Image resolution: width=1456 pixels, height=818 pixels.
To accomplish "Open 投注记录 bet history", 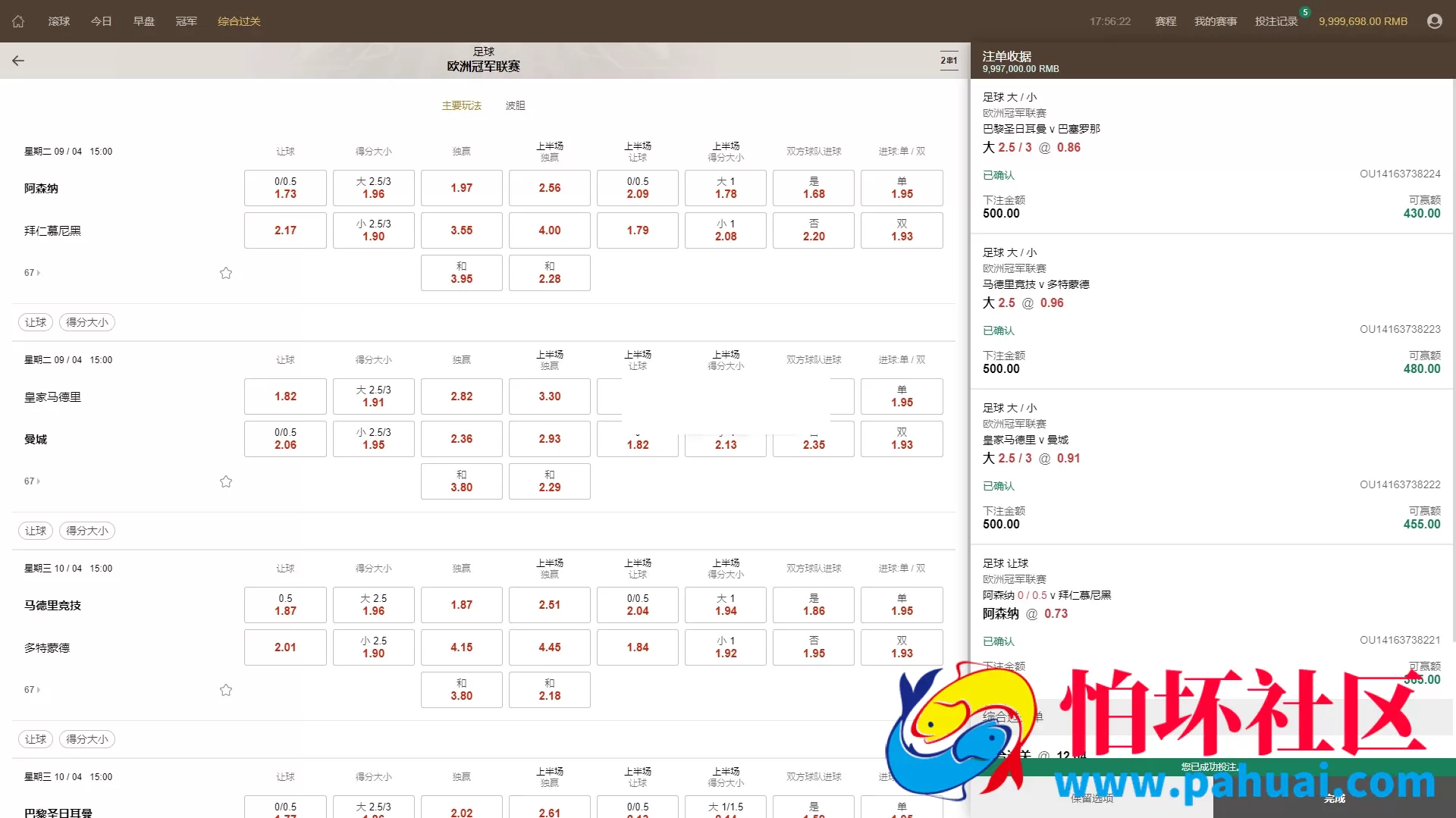I will click(1276, 21).
